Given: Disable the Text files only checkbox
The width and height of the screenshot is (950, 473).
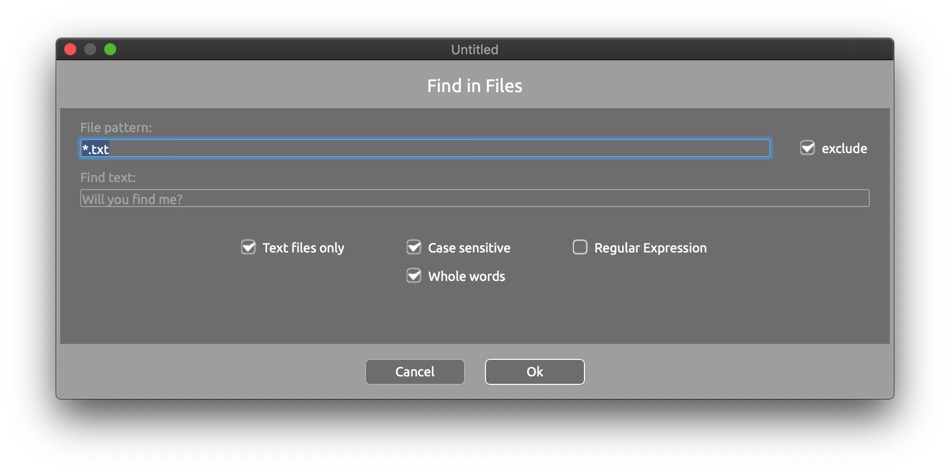Looking at the screenshot, I should click(249, 247).
